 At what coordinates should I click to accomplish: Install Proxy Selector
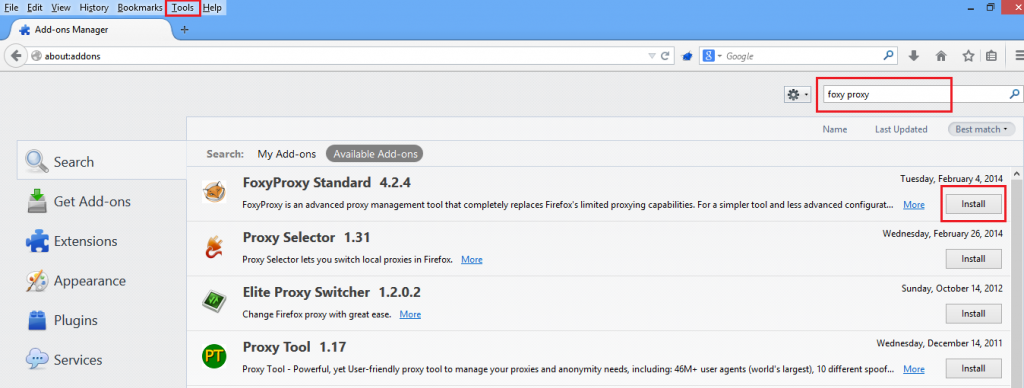[x=973, y=259]
